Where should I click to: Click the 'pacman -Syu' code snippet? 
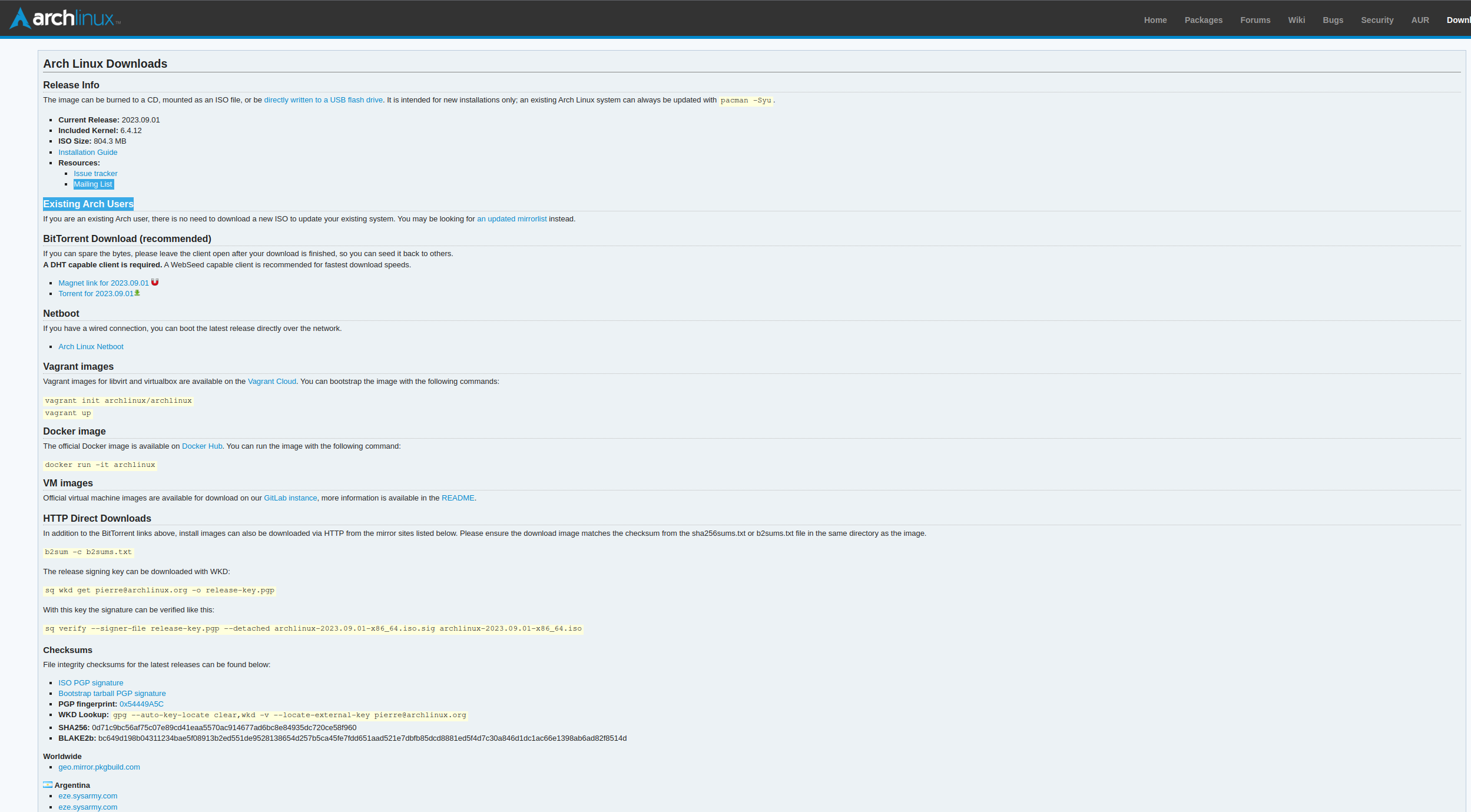pos(746,101)
